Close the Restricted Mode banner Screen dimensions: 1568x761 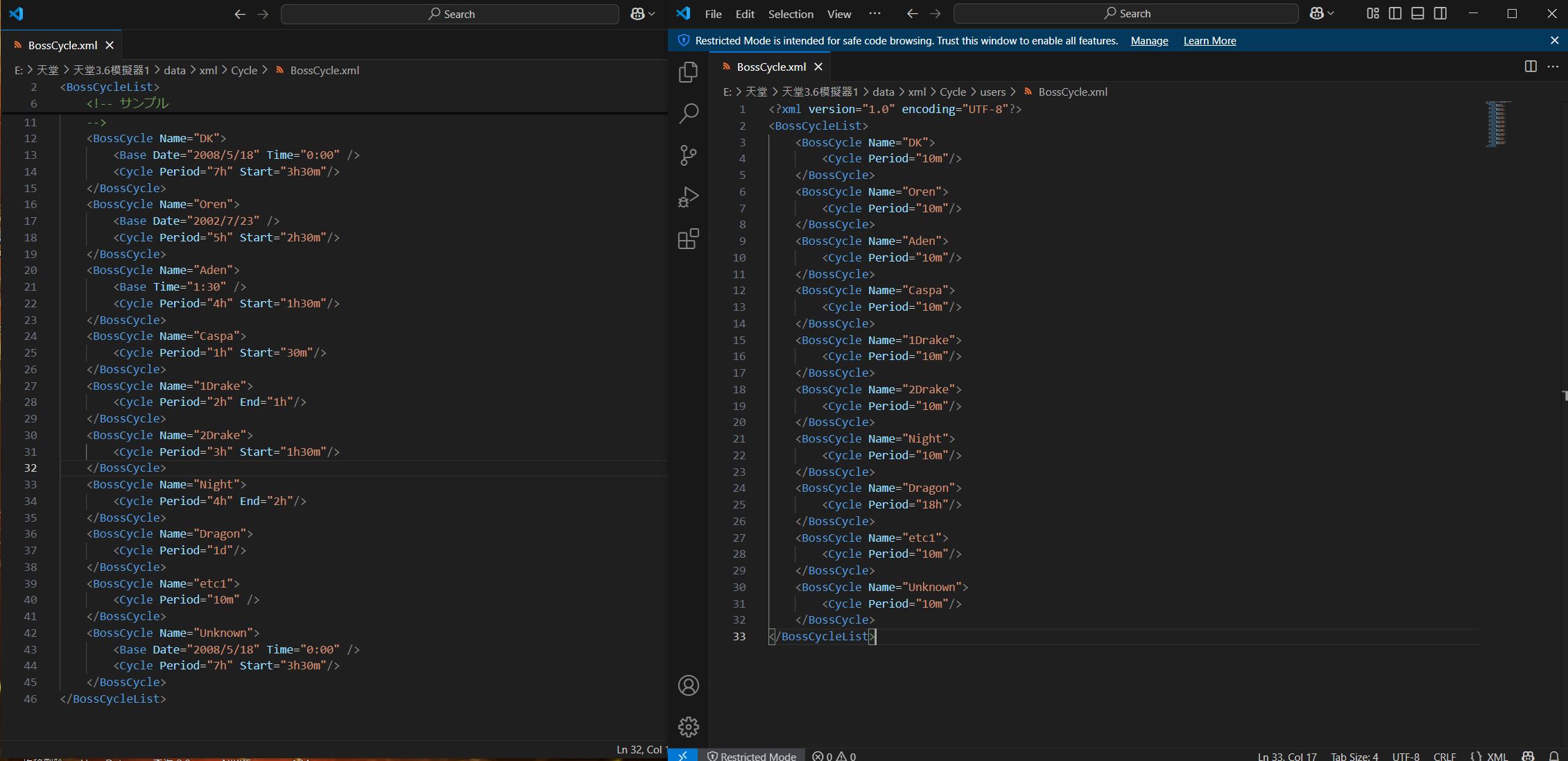(x=1554, y=41)
